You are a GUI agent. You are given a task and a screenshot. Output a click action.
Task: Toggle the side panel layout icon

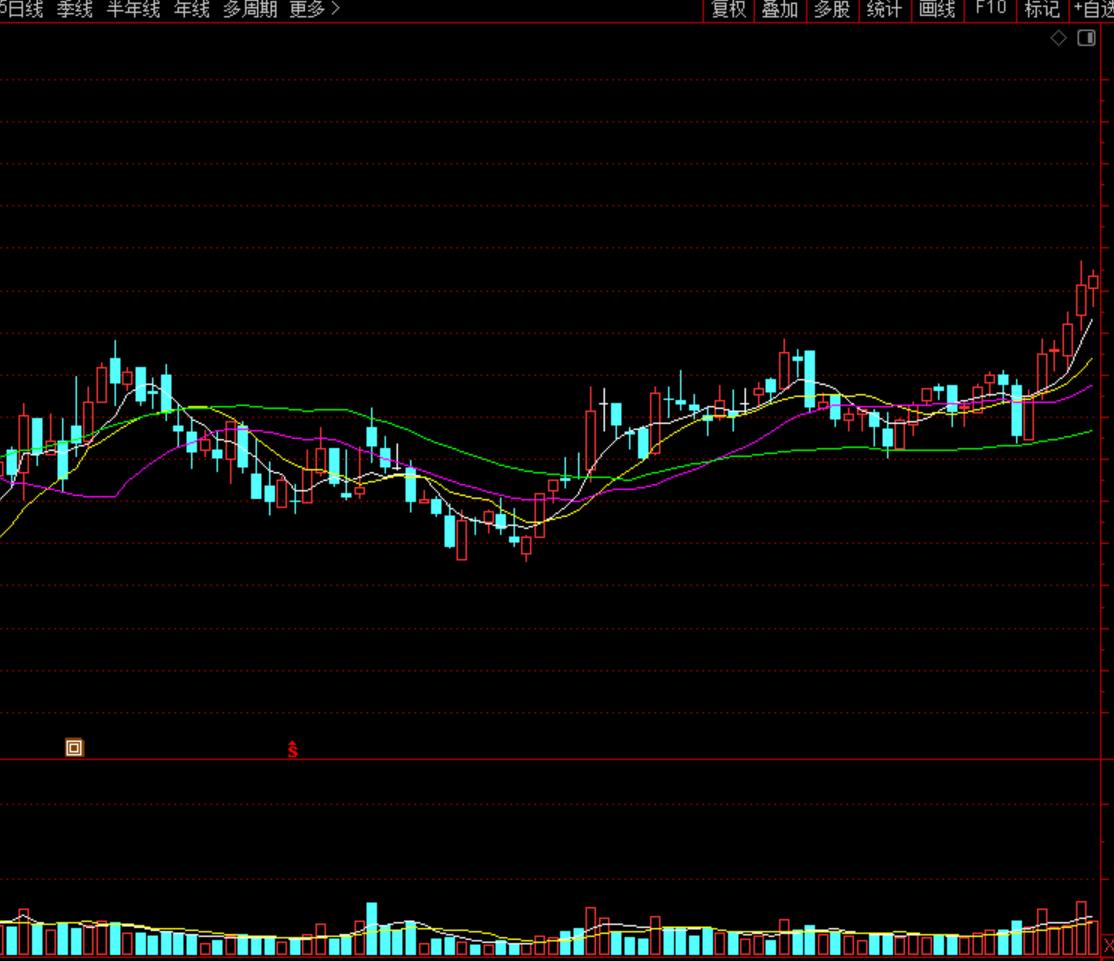pos(1086,38)
